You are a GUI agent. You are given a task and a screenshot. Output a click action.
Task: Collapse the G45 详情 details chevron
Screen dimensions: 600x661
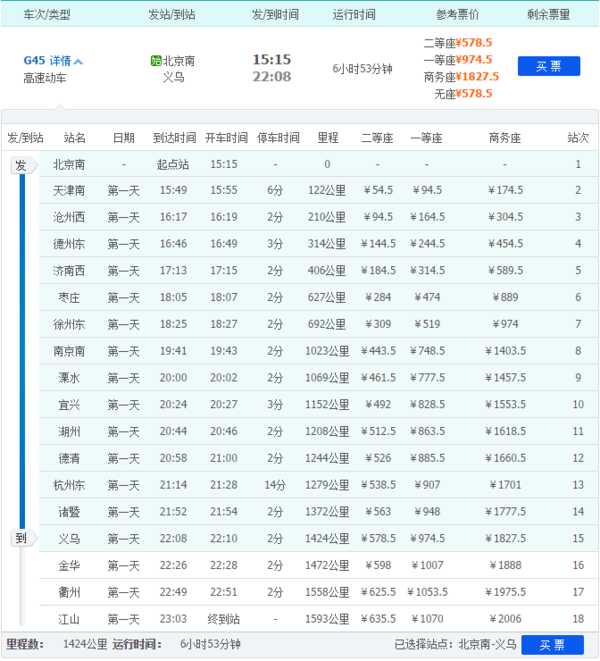(78, 61)
